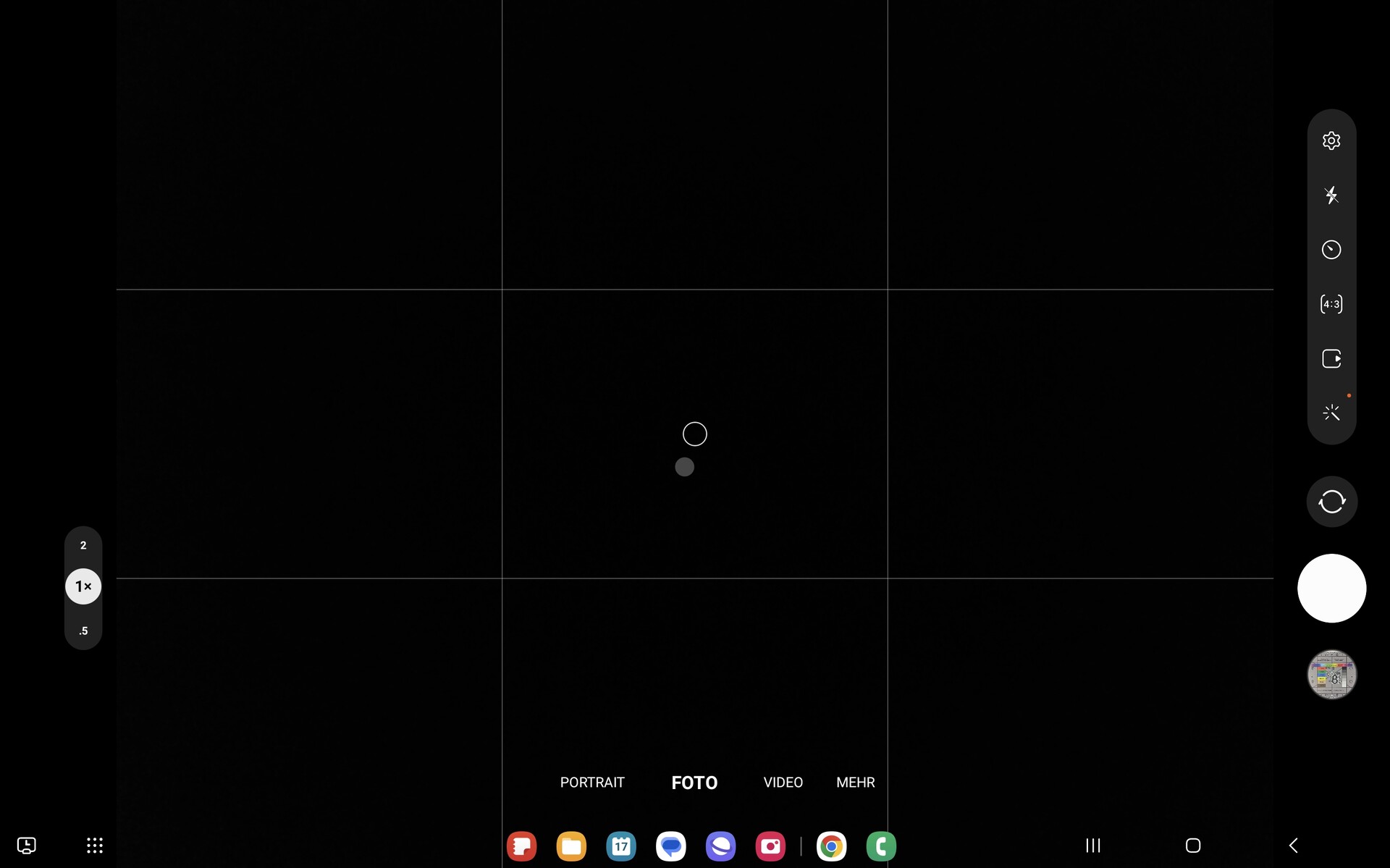Expand MEHR camera modes
This screenshot has height=868, width=1390.
[855, 783]
